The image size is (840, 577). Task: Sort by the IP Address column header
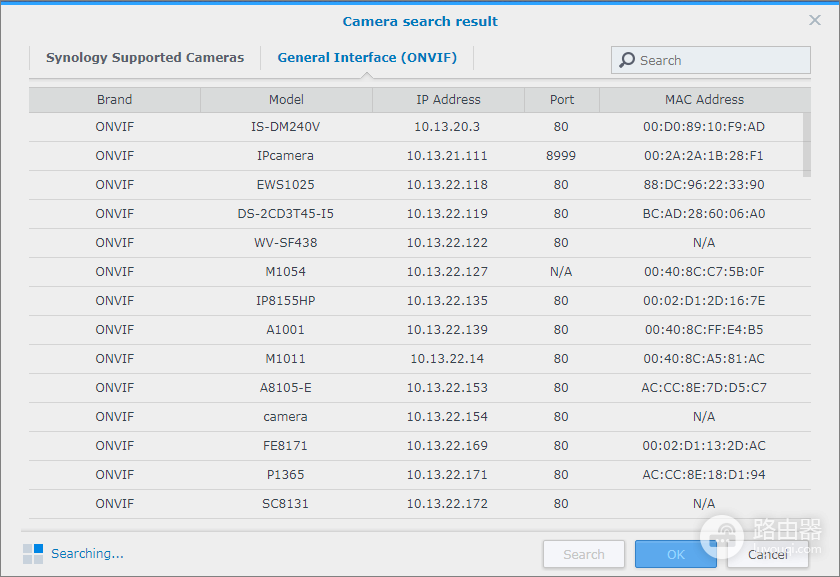[x=448, y=100]
